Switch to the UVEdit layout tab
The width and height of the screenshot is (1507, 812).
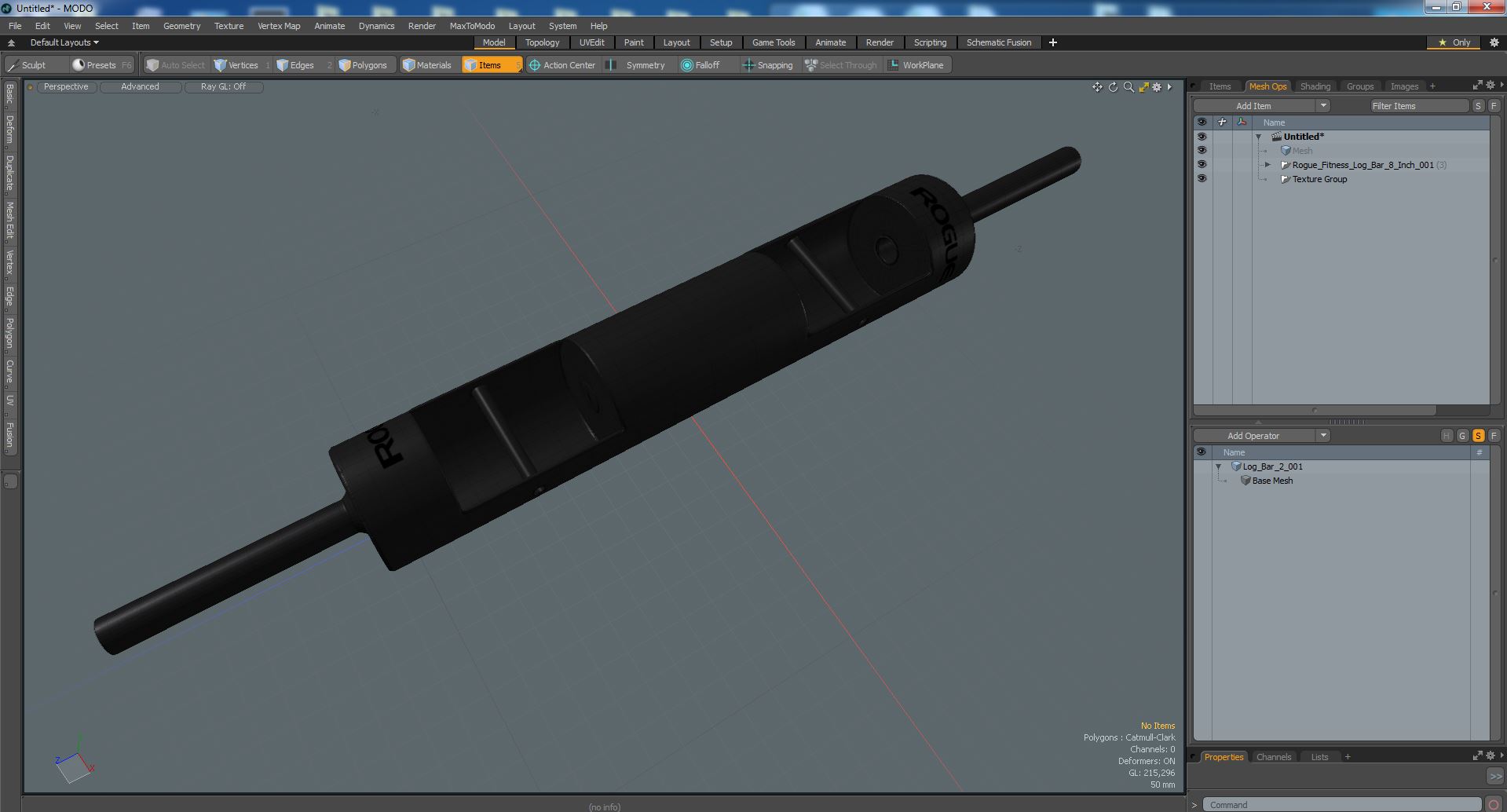pyautogui.click(x=591, y=42)
